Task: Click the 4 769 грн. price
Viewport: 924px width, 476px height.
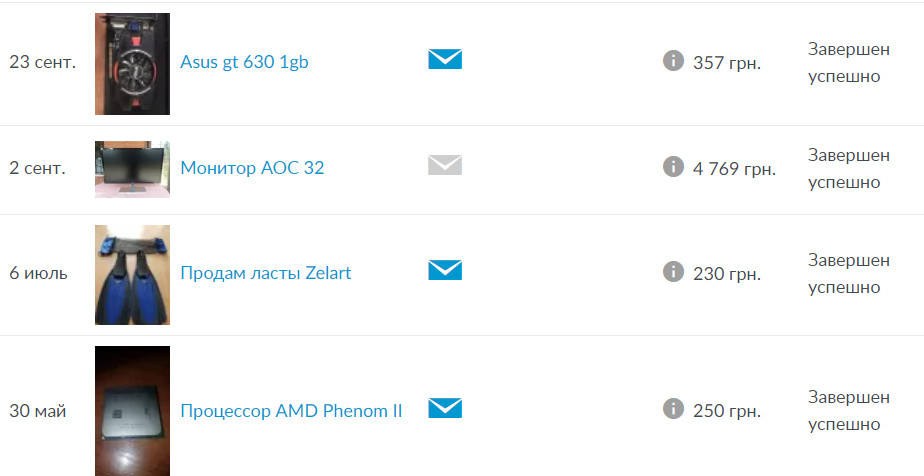Action: point(734,169)
